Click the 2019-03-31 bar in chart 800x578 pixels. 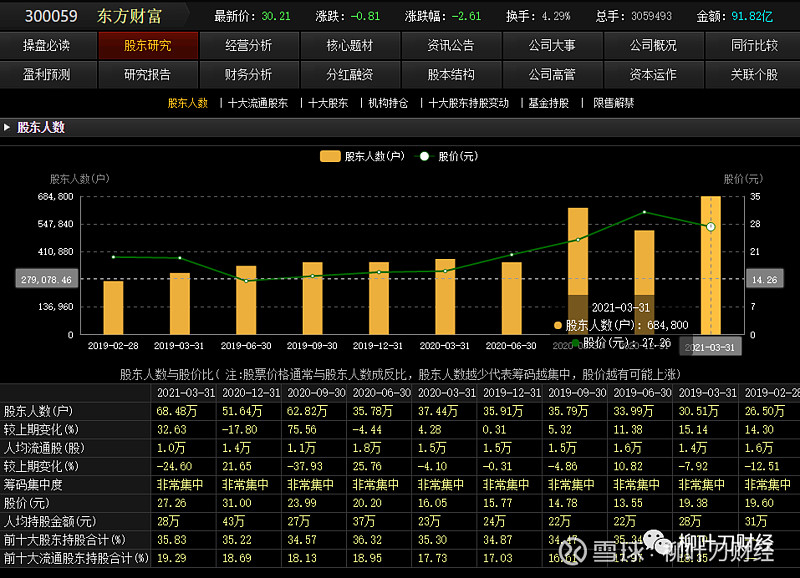pyautogui.click(x=180, y=304)
